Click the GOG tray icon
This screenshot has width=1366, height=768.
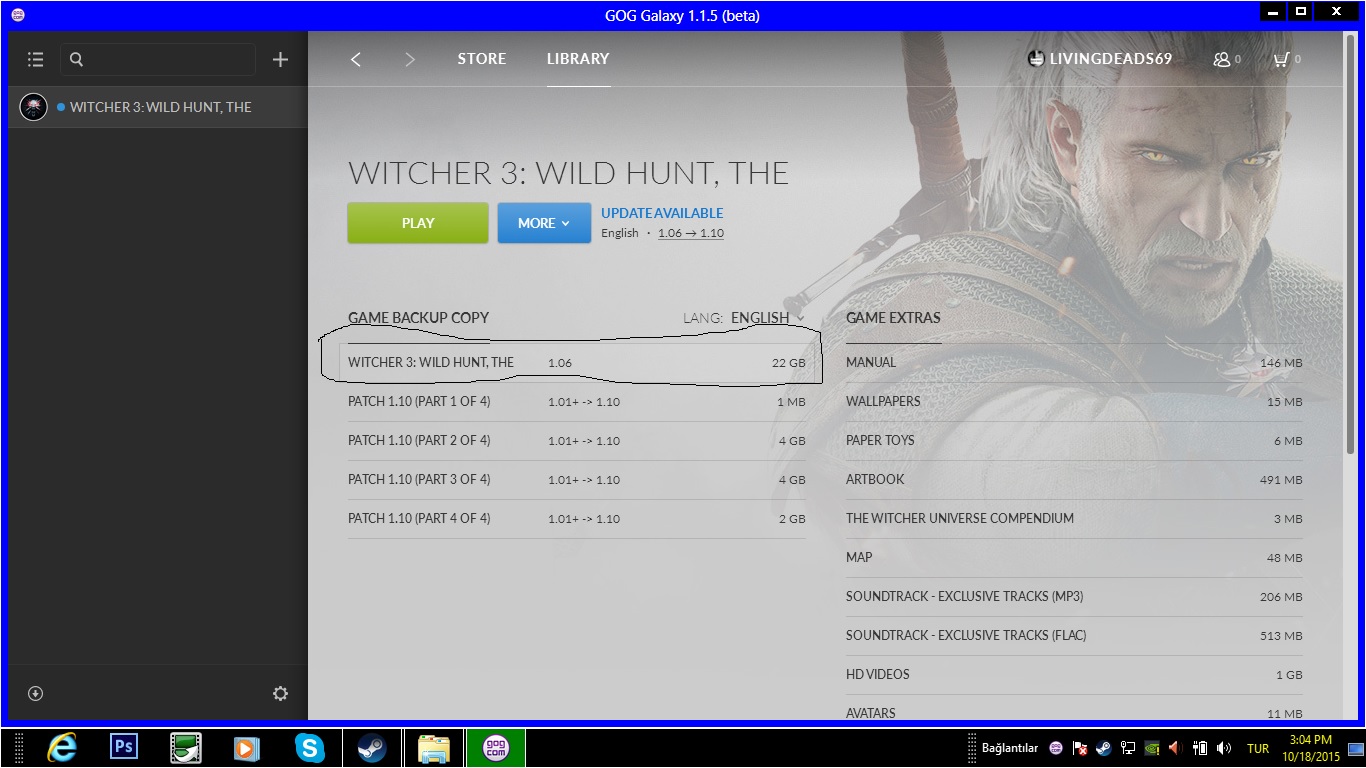pyautogui.click(x=1056, y=748)
